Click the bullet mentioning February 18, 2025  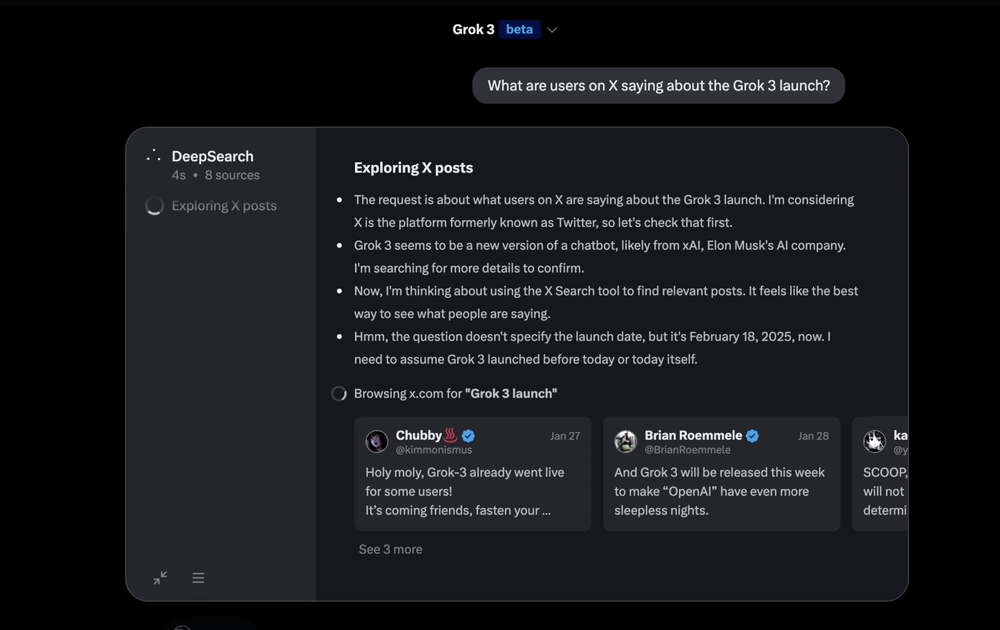592,348
